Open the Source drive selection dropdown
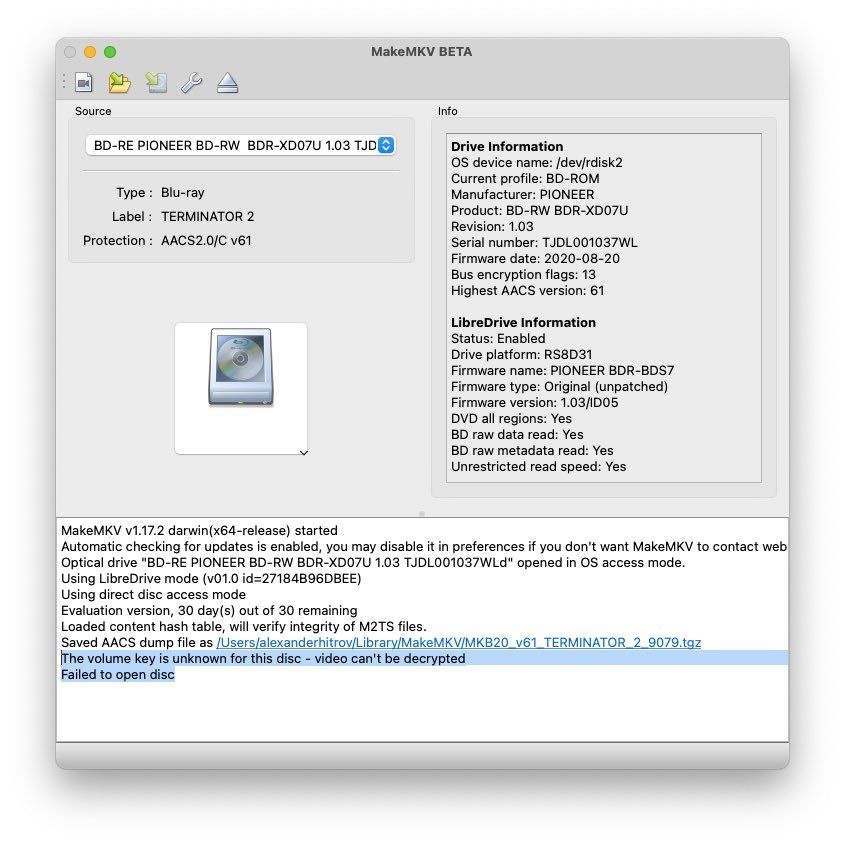845x843 pixels. [240, 146]
